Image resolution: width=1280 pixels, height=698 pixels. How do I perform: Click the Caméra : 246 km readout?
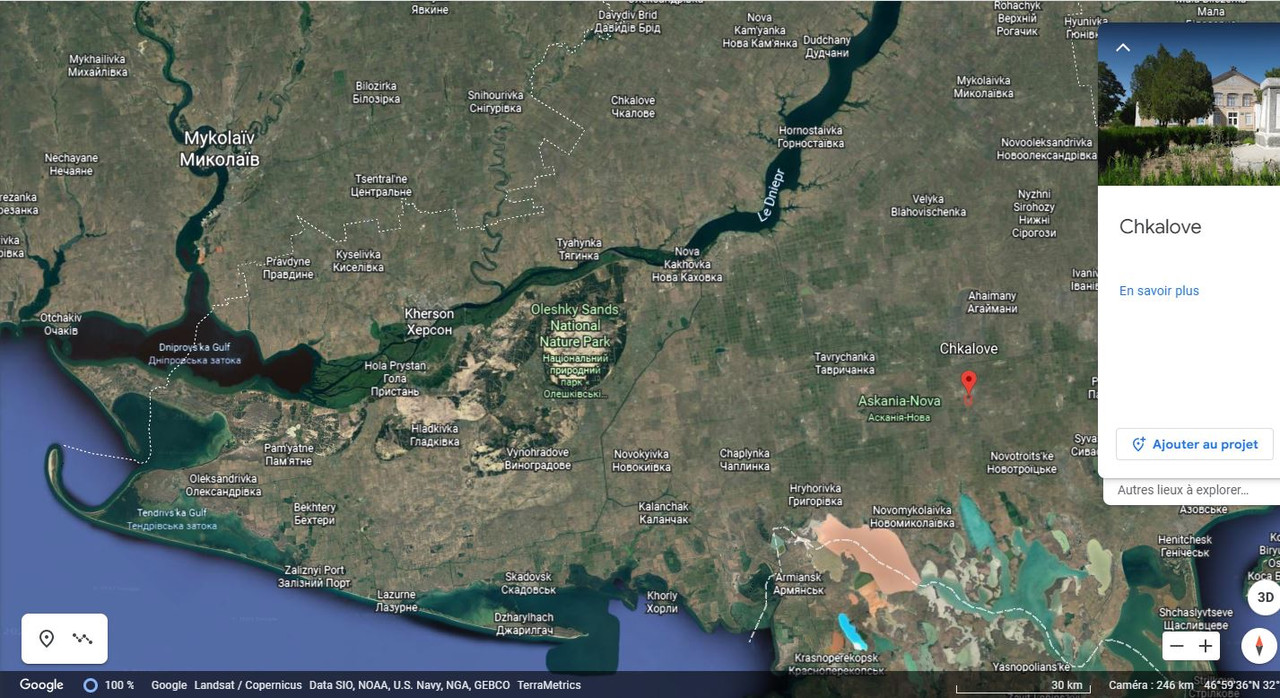point(1151,686)
